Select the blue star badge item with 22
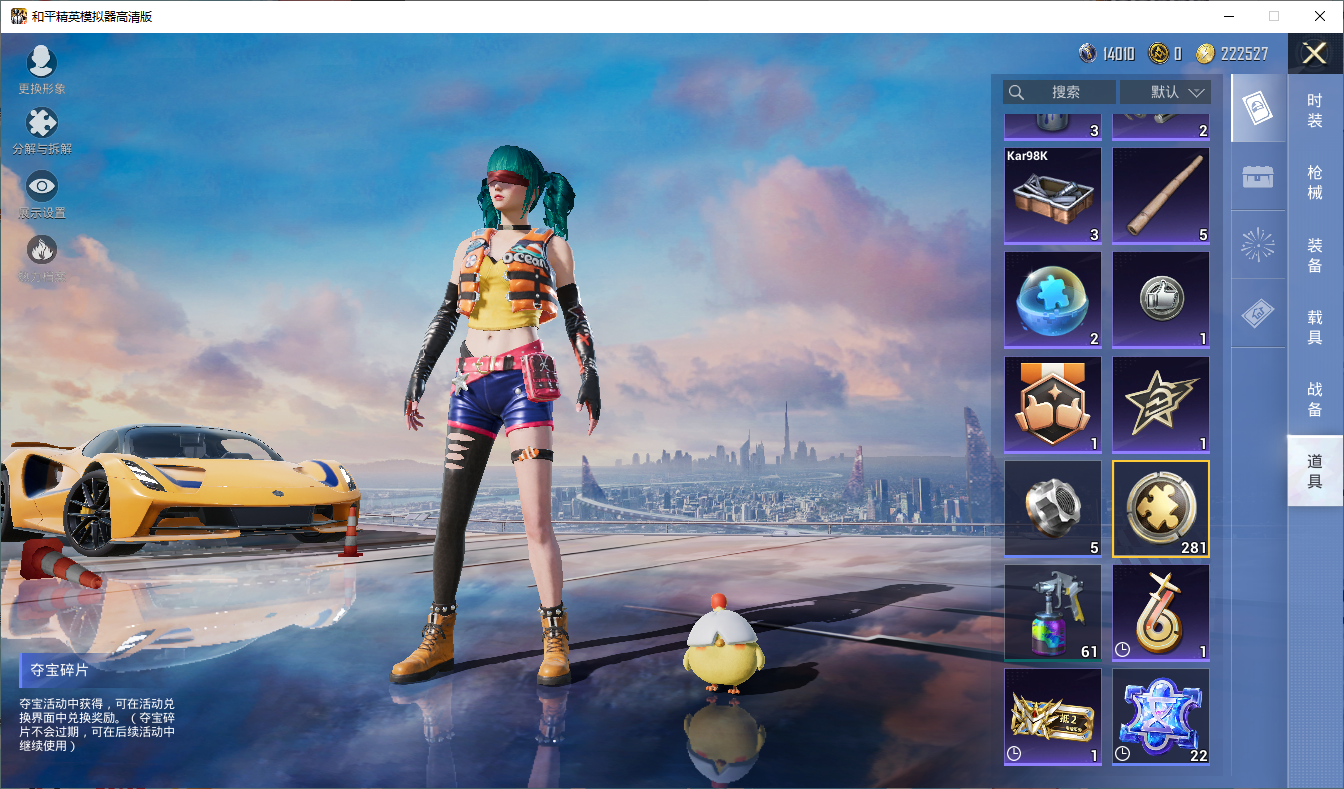The image size is (1344, 789). pyautogui.click(x=1161, y=717)
